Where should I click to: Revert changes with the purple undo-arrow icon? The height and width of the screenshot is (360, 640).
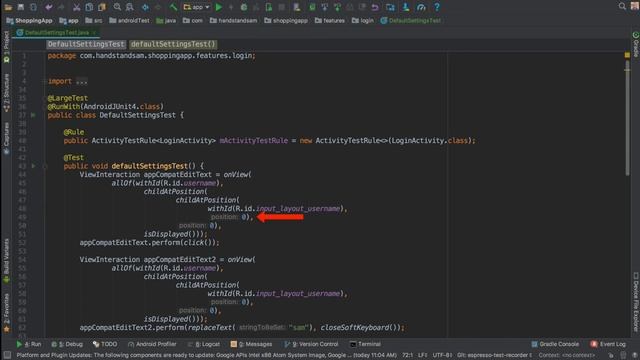click(375, 7)
